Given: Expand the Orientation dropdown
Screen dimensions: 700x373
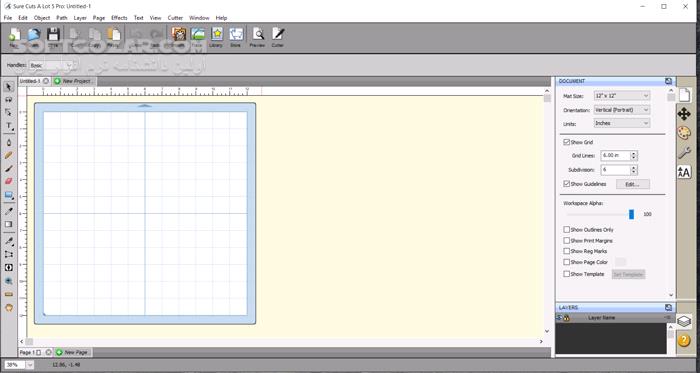Looking at the screenshot, I should click(622, 110).
